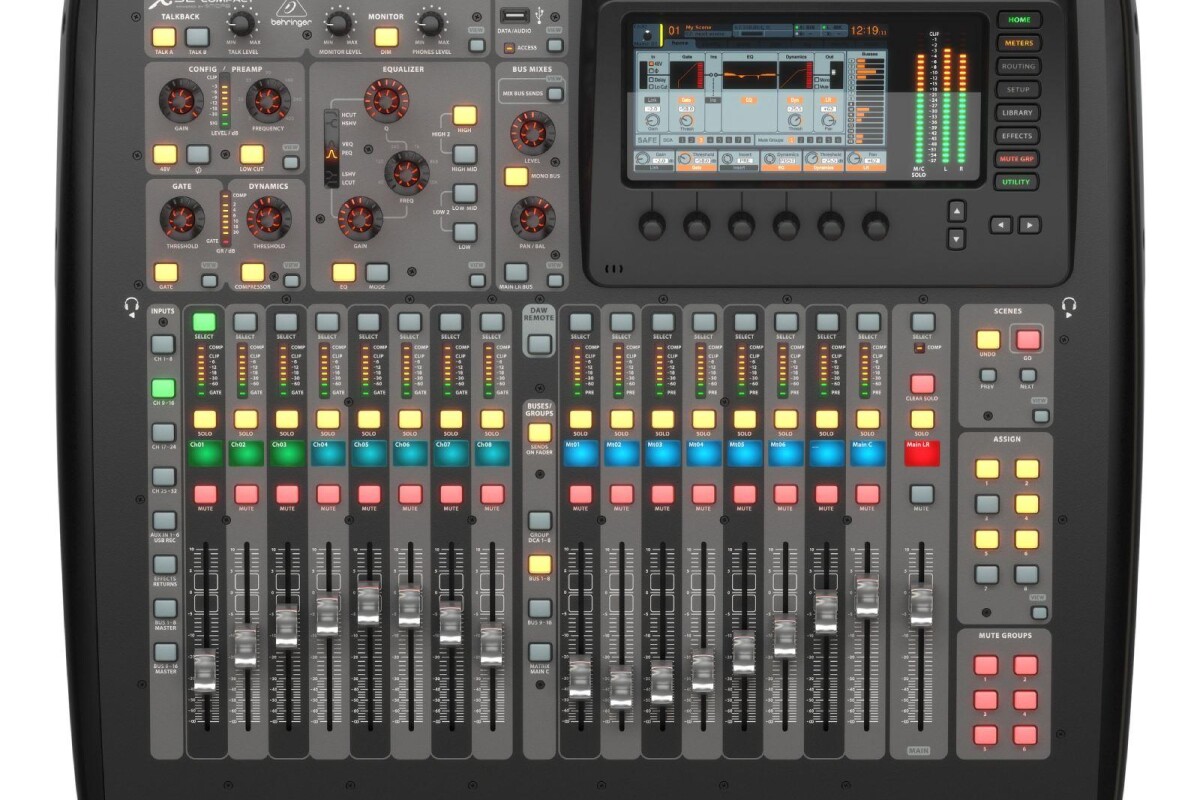Open the LIBRARY button
This screenshot has height=800, width=1200.
tap(1019, 112)
